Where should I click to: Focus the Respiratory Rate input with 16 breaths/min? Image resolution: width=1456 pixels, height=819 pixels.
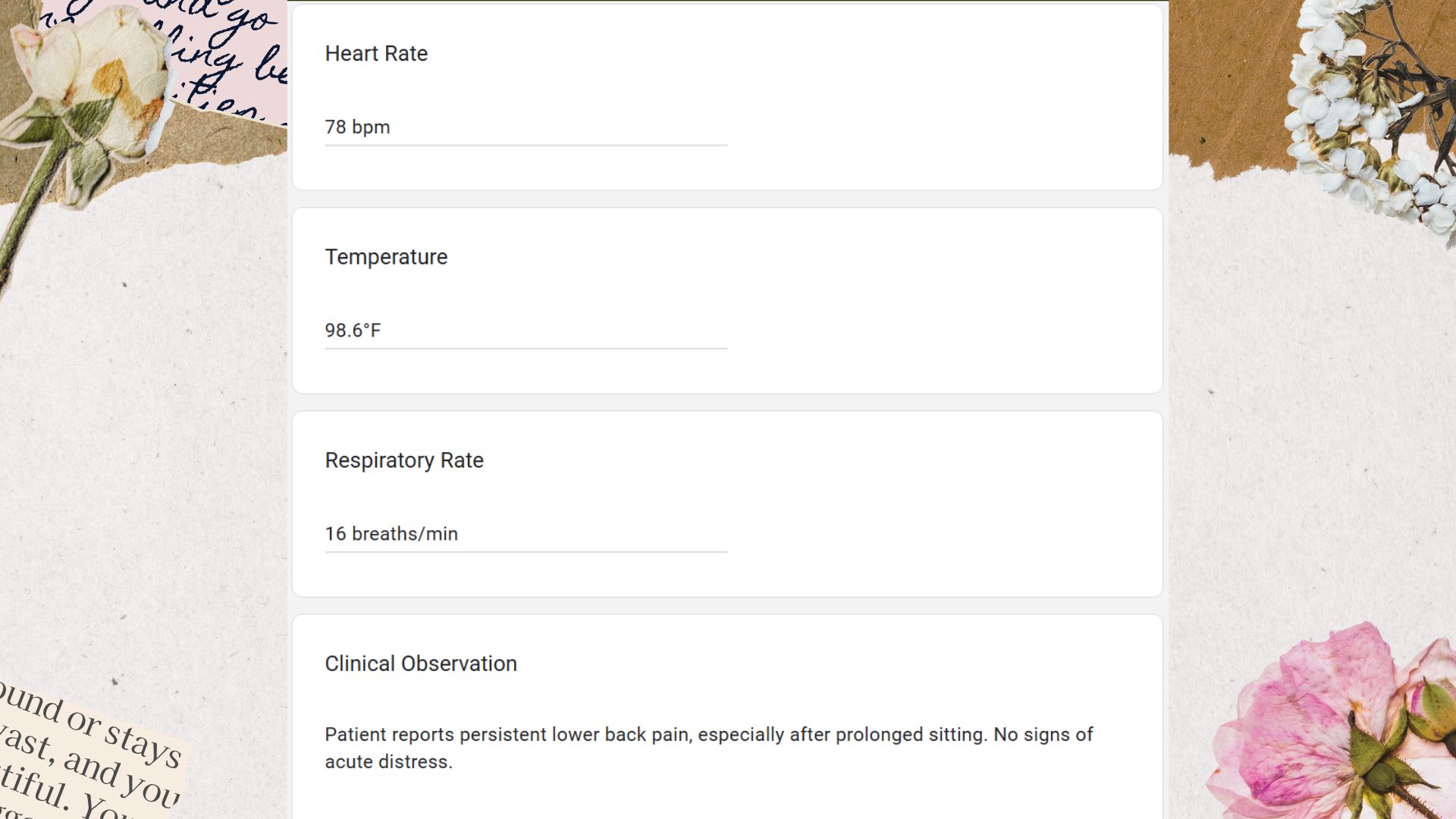click(526, 534)
